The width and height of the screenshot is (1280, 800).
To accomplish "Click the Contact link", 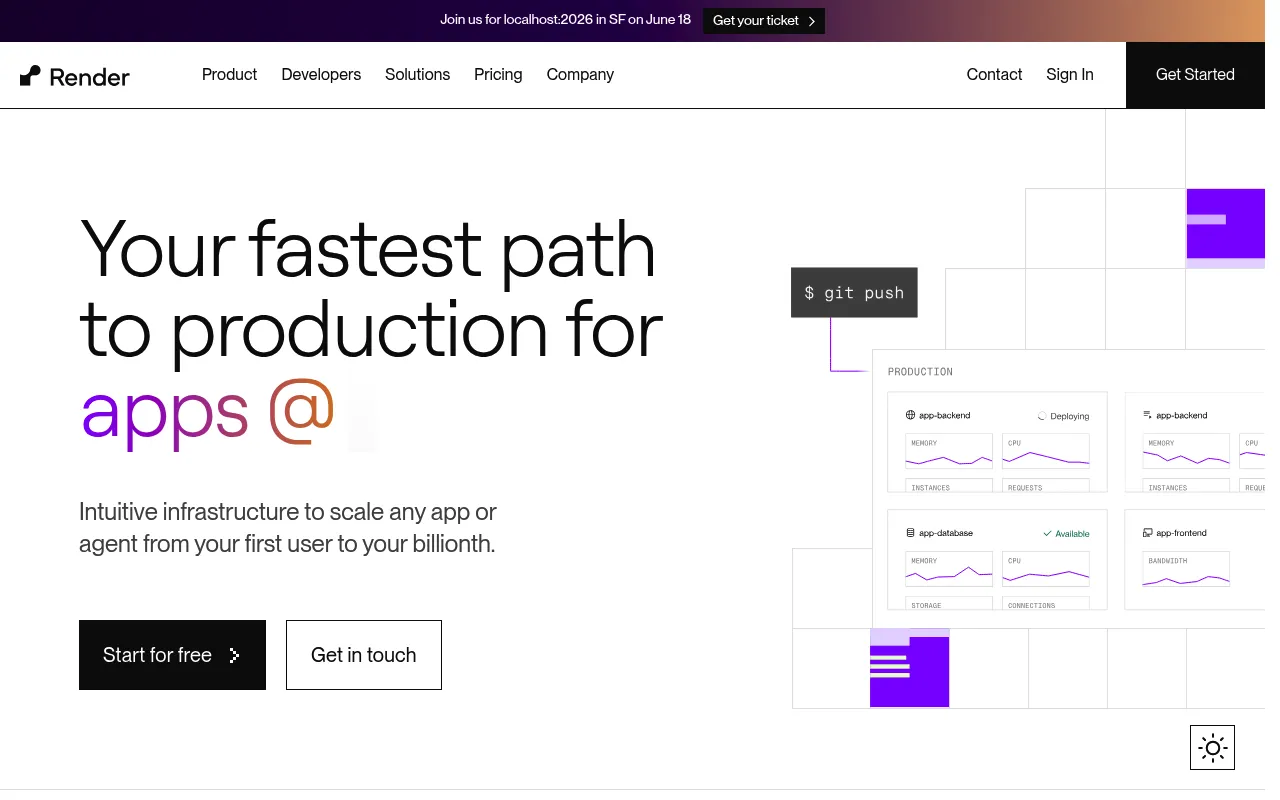I will click(994, 75).
